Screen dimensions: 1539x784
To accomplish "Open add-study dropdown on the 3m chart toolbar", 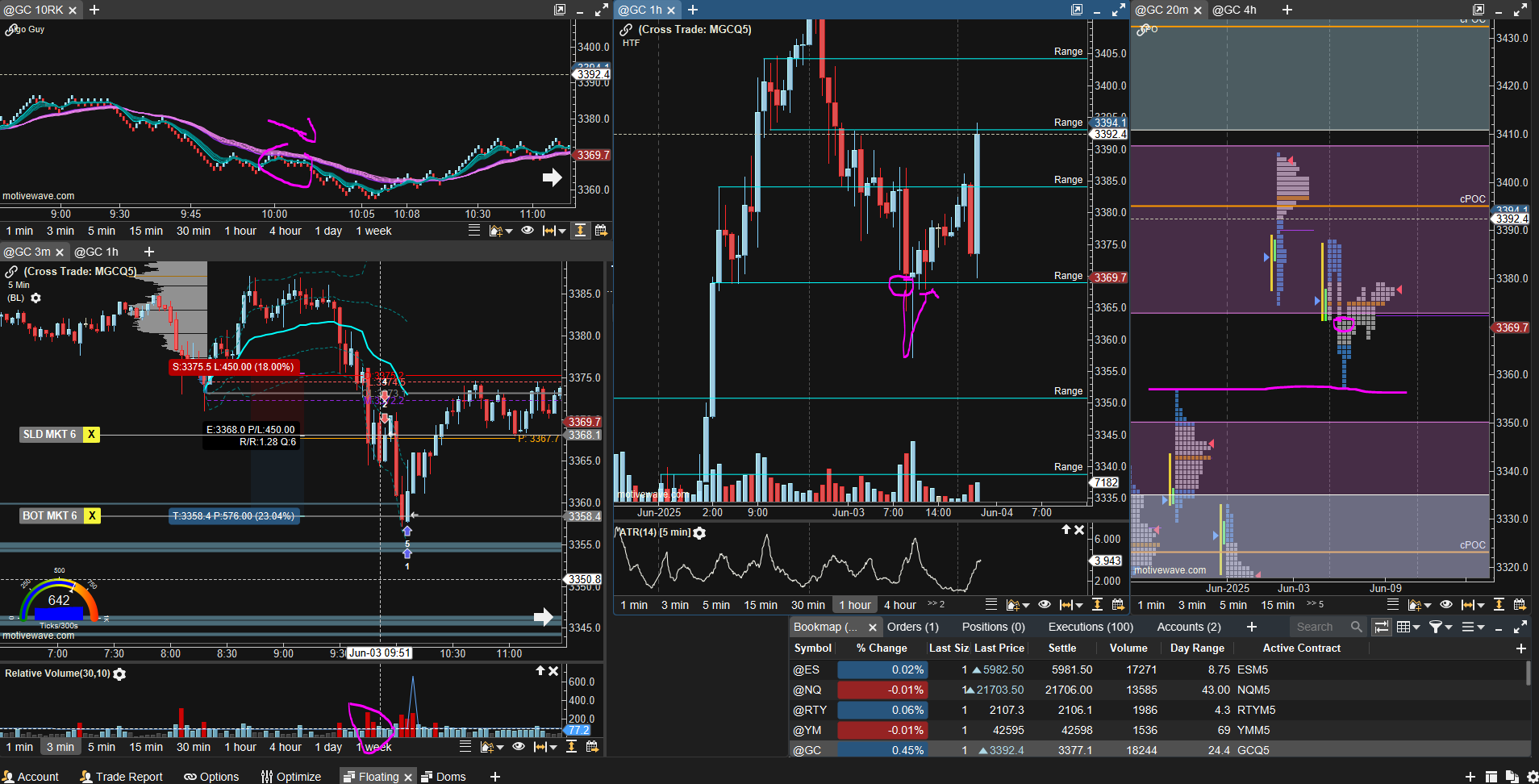I will point(491,748).
